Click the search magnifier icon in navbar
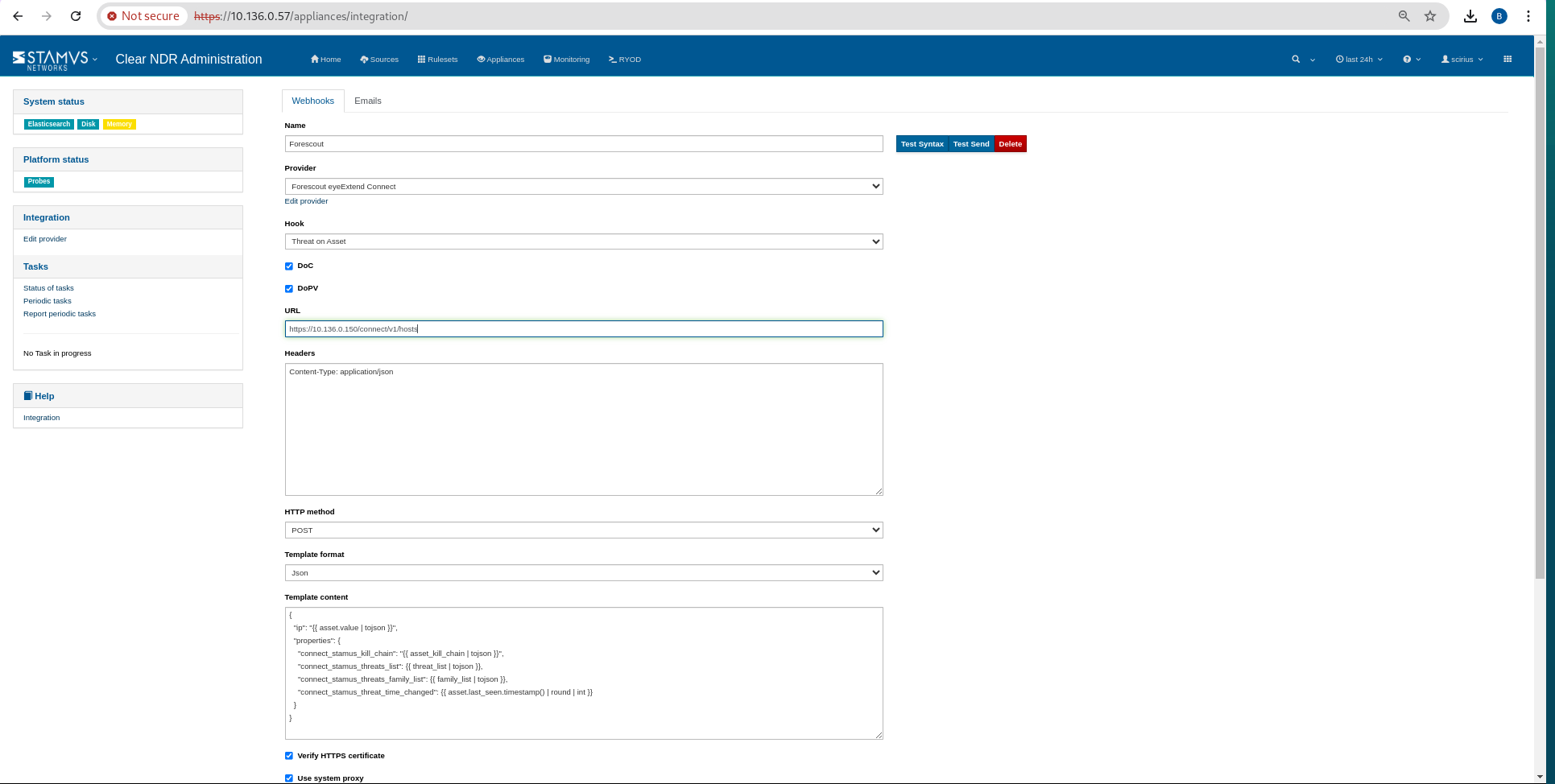This screenshot has height=784, width=1555. pyautogui.click(x=1296, y=60)
